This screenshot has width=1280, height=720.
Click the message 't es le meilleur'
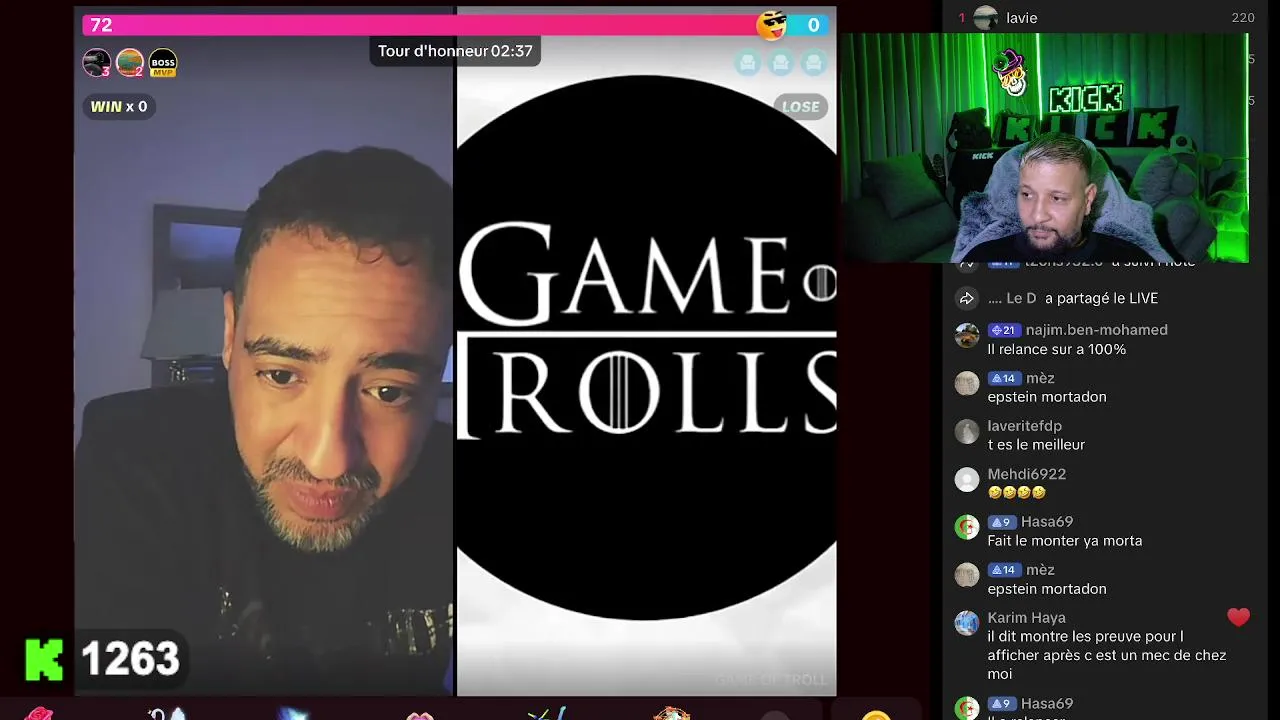[1036, 445]
